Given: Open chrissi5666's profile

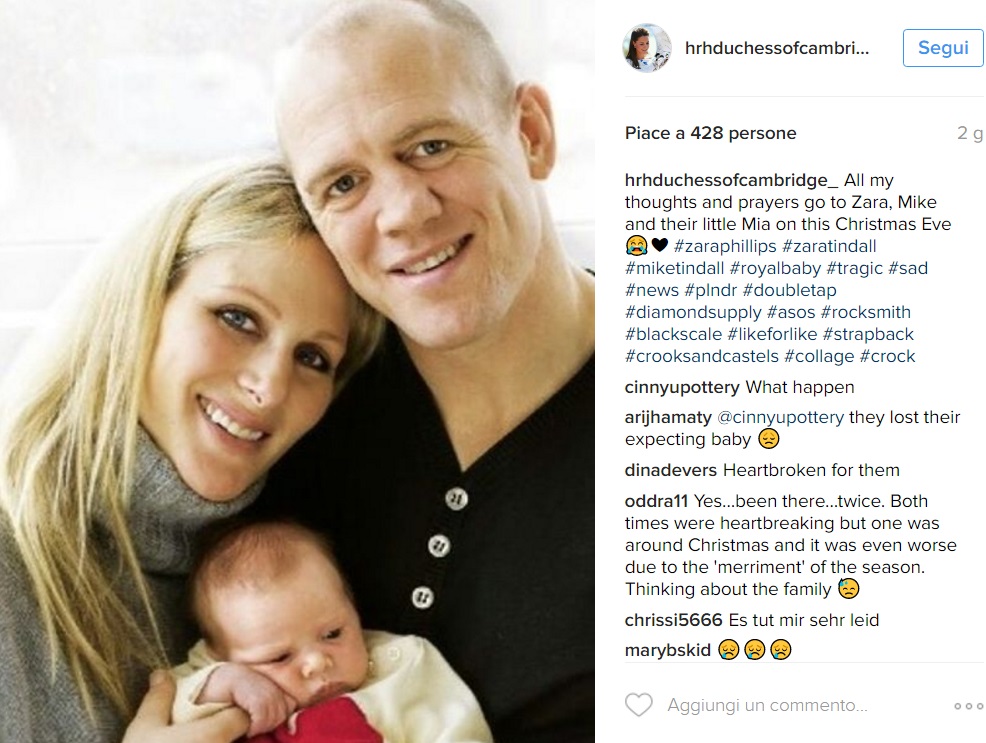Looking at the screenshot, I should click(x=673, y=620).
